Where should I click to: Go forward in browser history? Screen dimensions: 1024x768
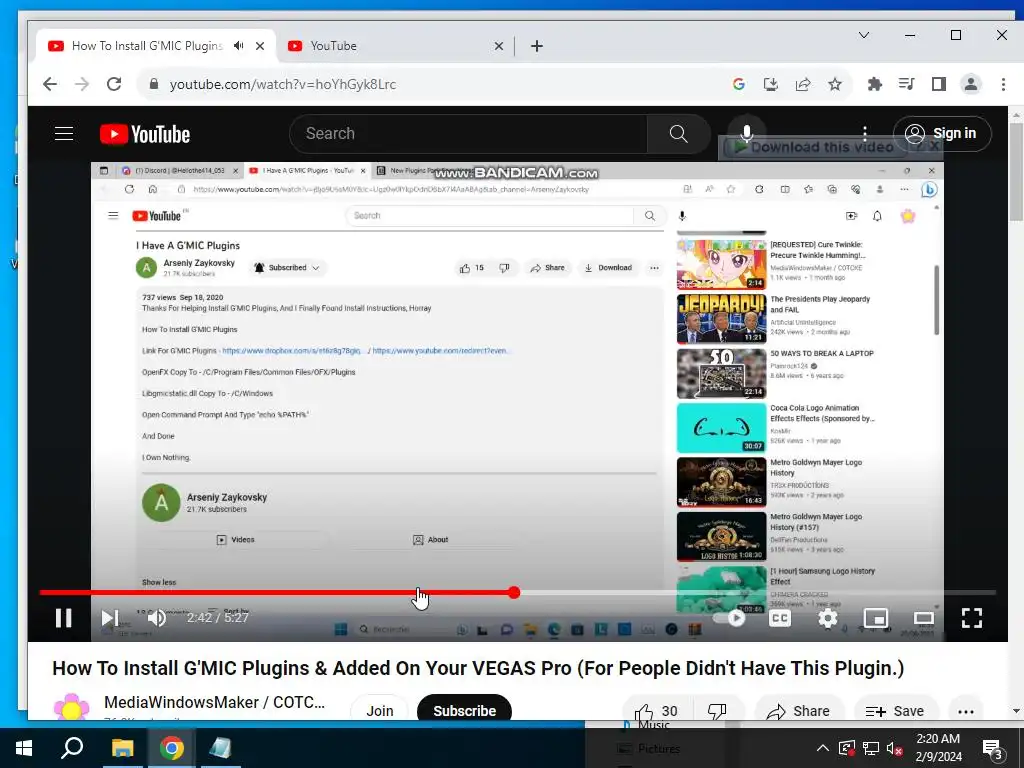point(82,84)
